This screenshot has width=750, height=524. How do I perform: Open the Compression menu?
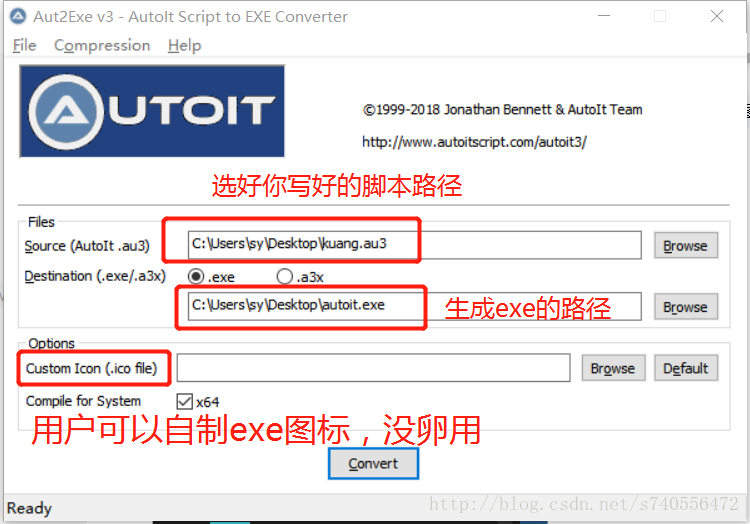point(102,45)
